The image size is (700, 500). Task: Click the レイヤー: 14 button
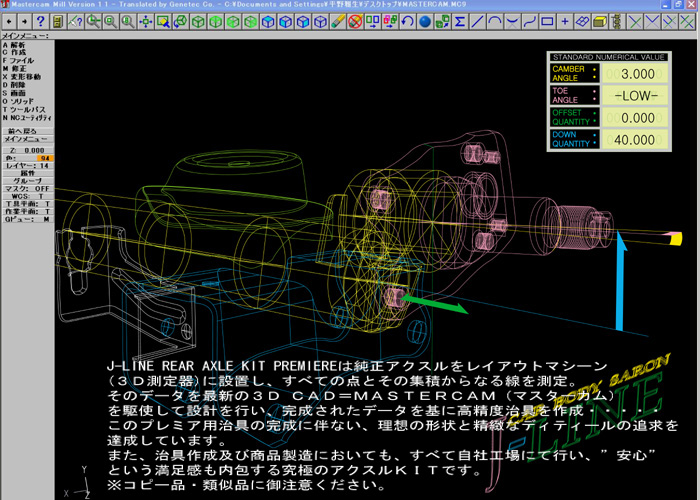(x=28, y=166)
